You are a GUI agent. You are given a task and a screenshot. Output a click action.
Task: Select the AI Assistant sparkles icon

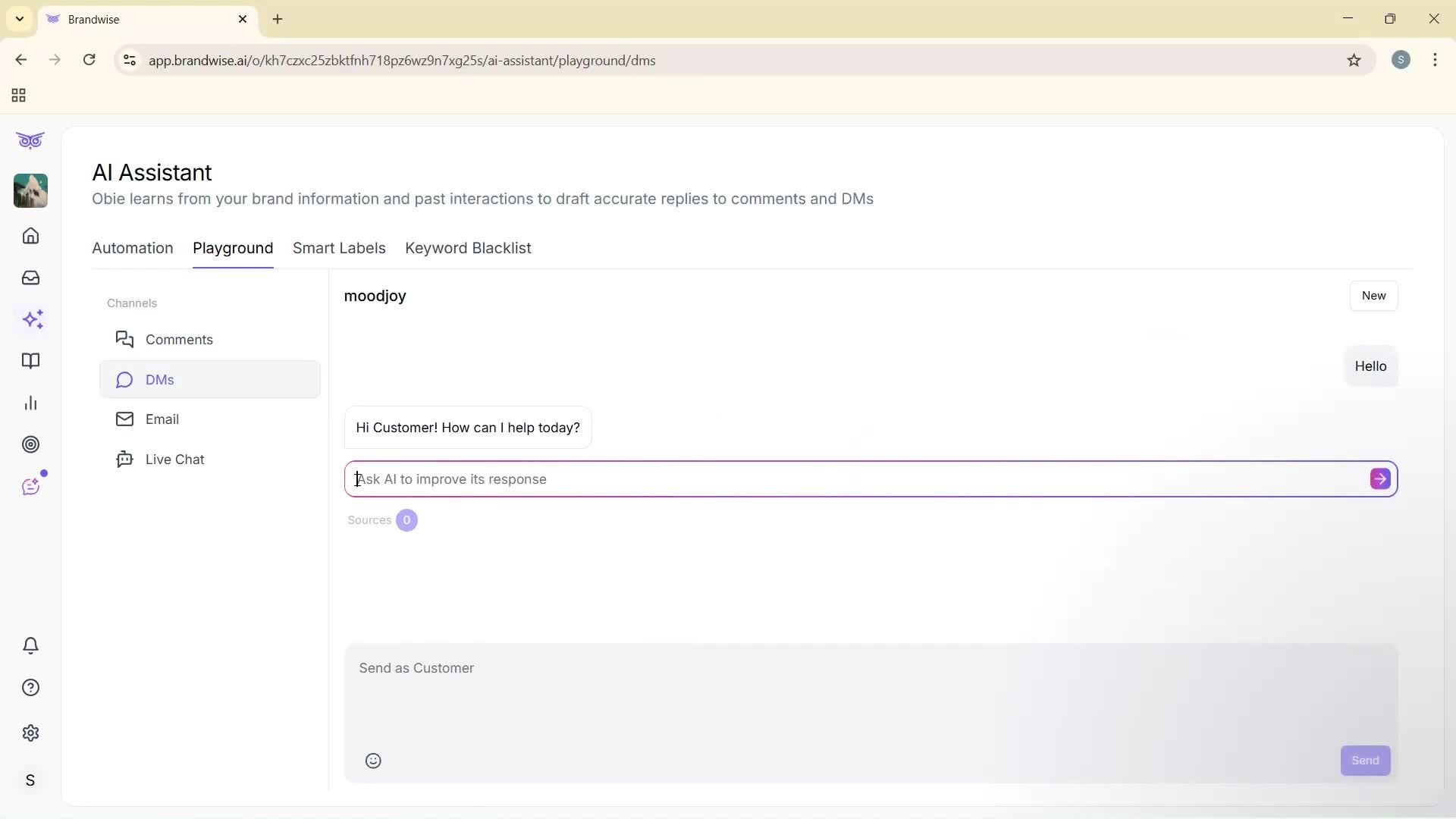[x=32, y=319]
